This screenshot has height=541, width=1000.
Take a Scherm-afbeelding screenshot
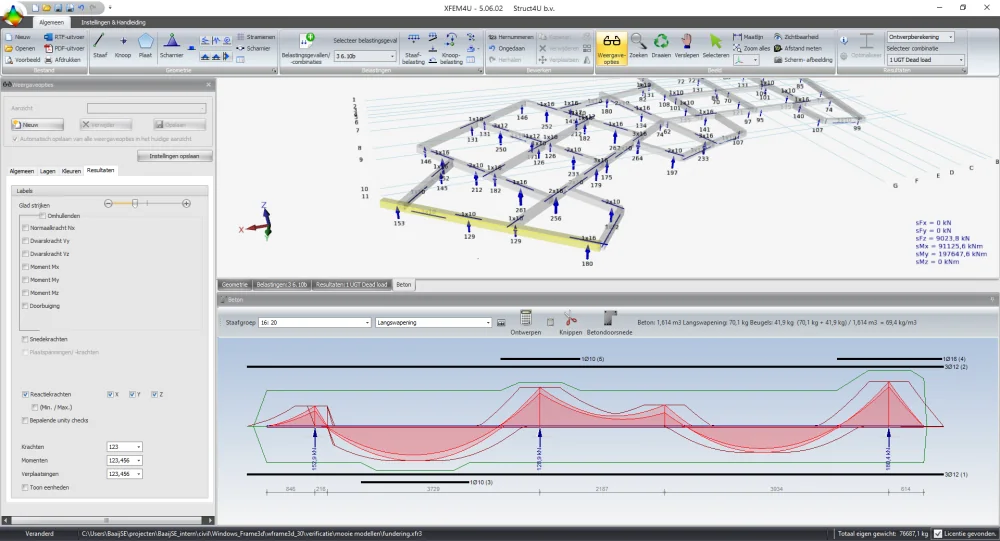coord(803,60)
